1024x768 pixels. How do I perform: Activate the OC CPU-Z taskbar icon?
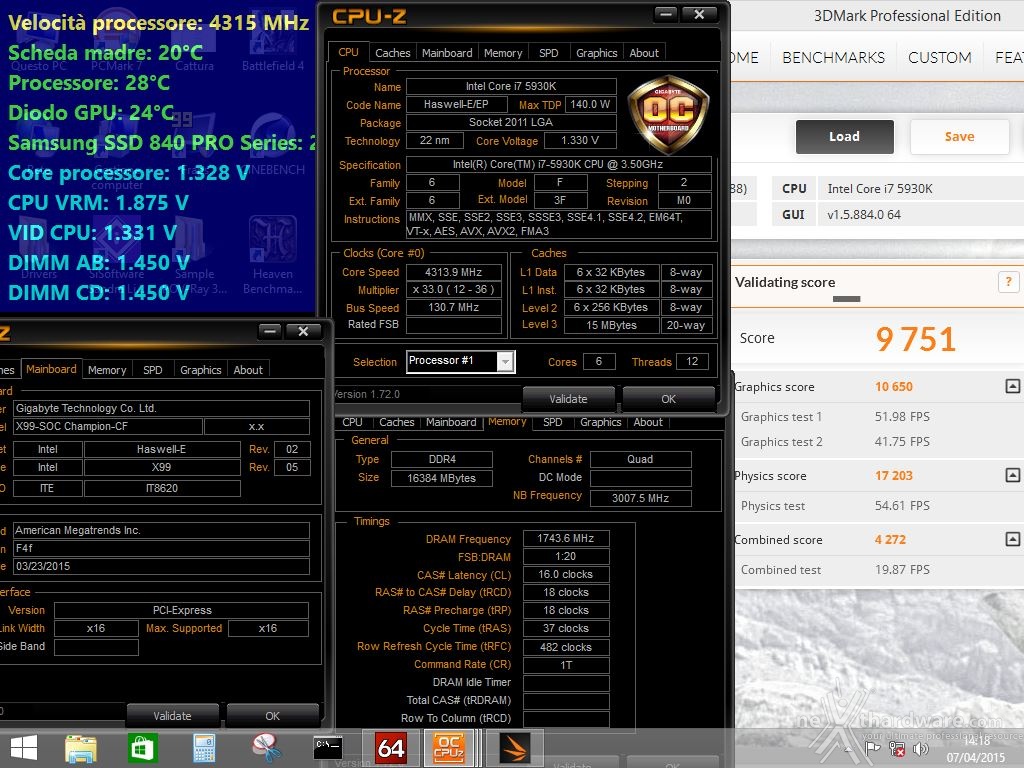[449, 748]
